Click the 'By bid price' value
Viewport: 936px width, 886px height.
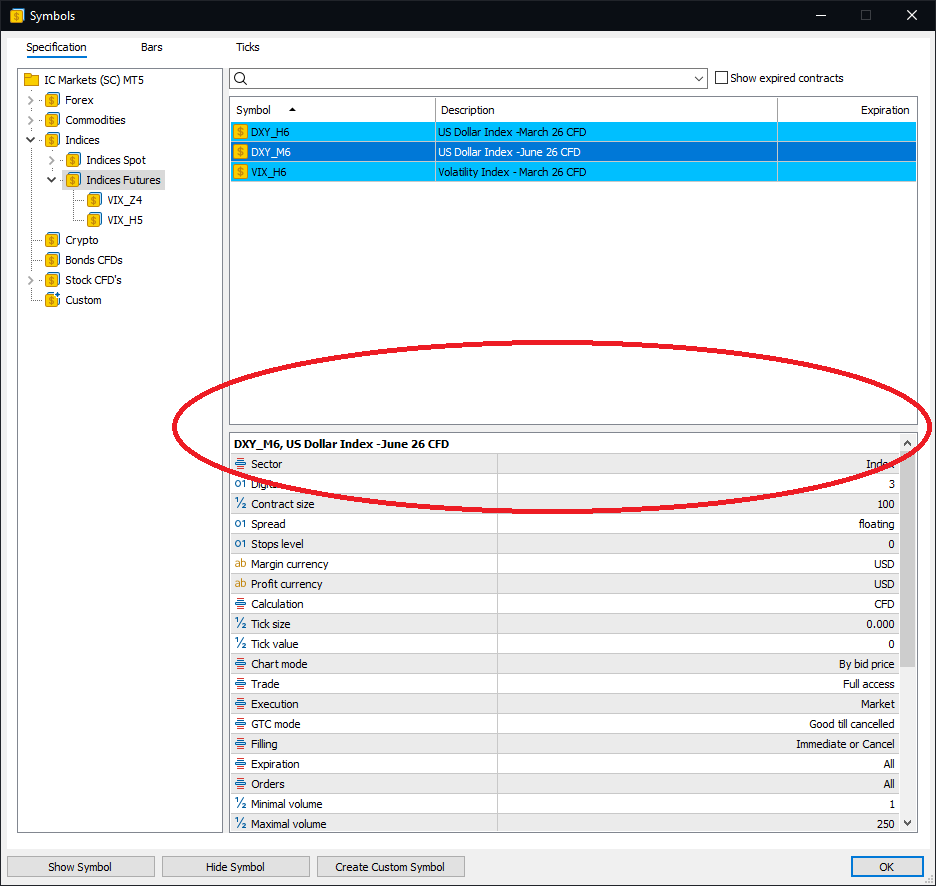[866, 664]
